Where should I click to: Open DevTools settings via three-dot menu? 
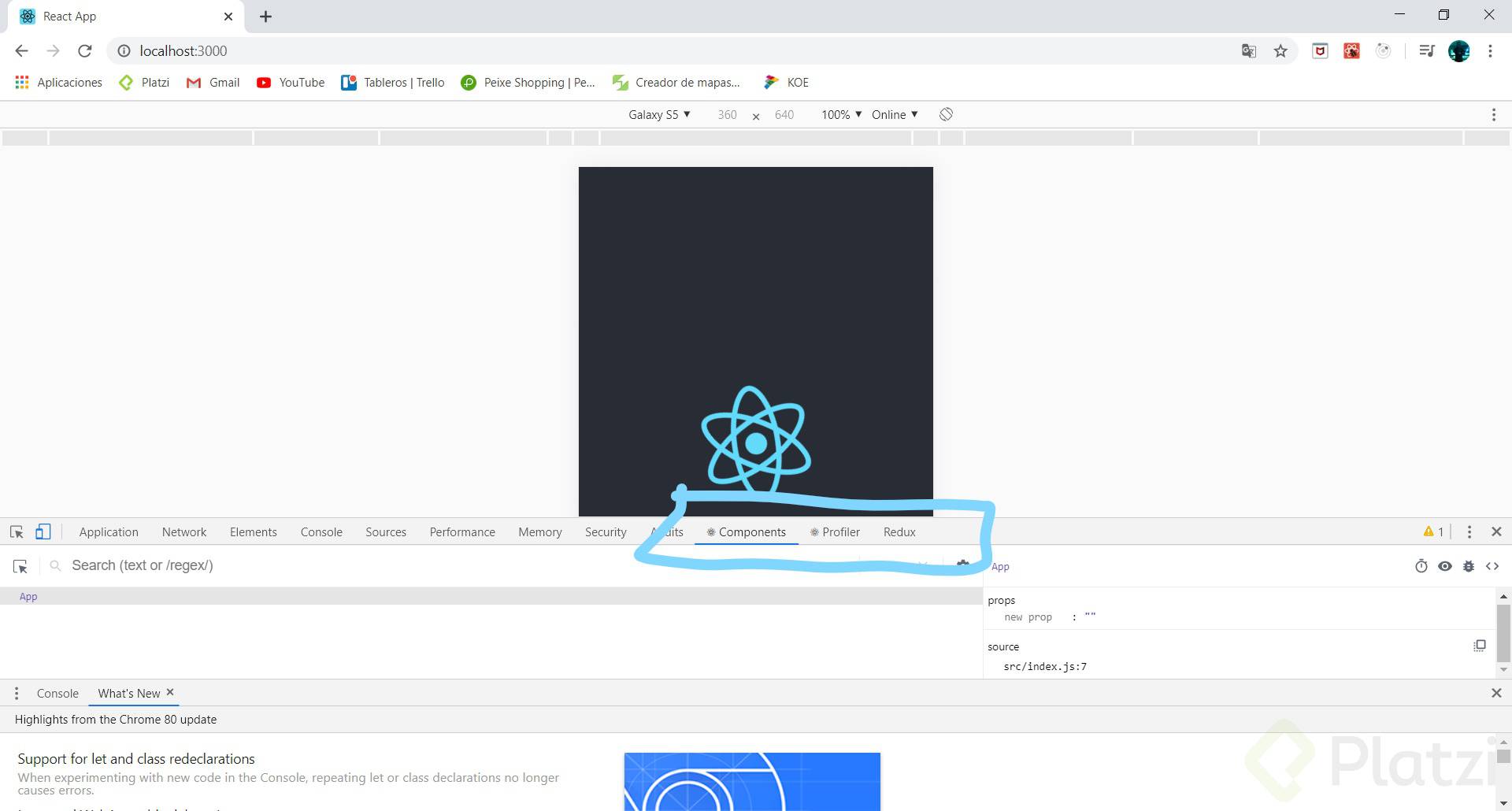[1469, 531]
